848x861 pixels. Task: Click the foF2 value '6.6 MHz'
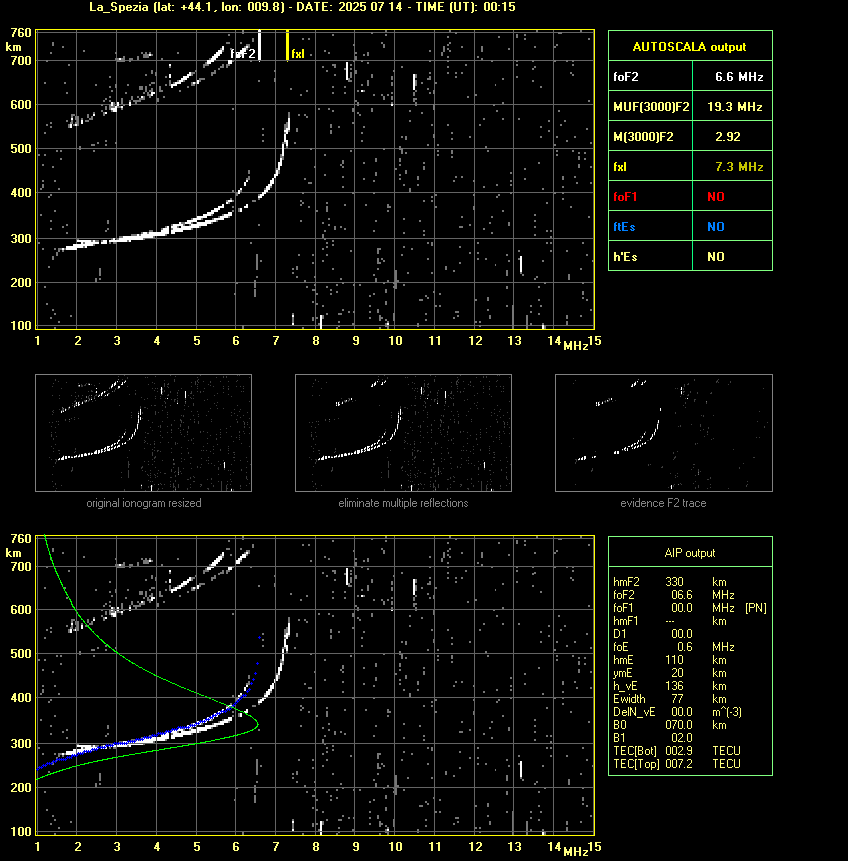[x=739, y=77]
